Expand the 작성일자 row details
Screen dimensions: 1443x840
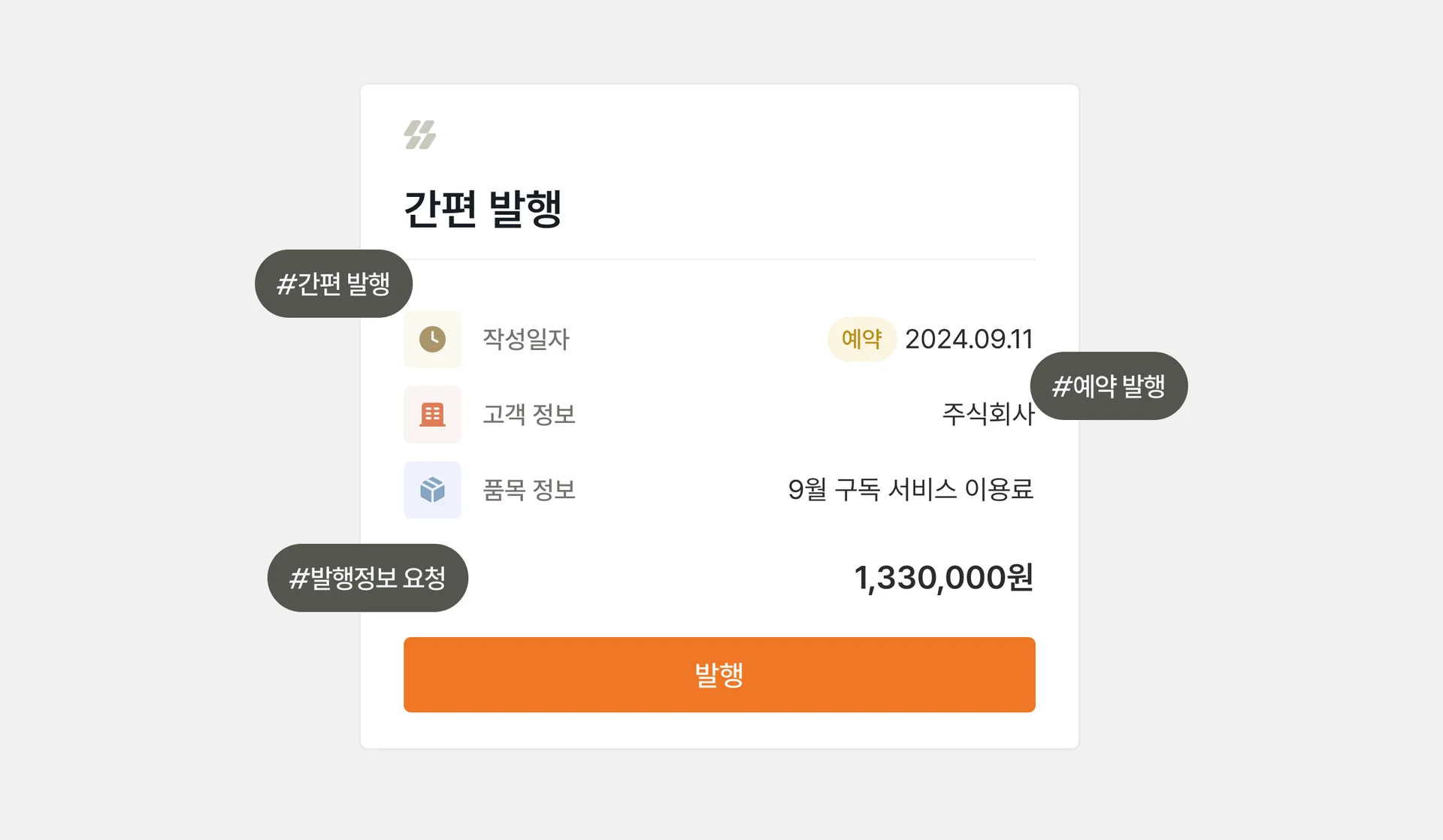coord(527,339)
